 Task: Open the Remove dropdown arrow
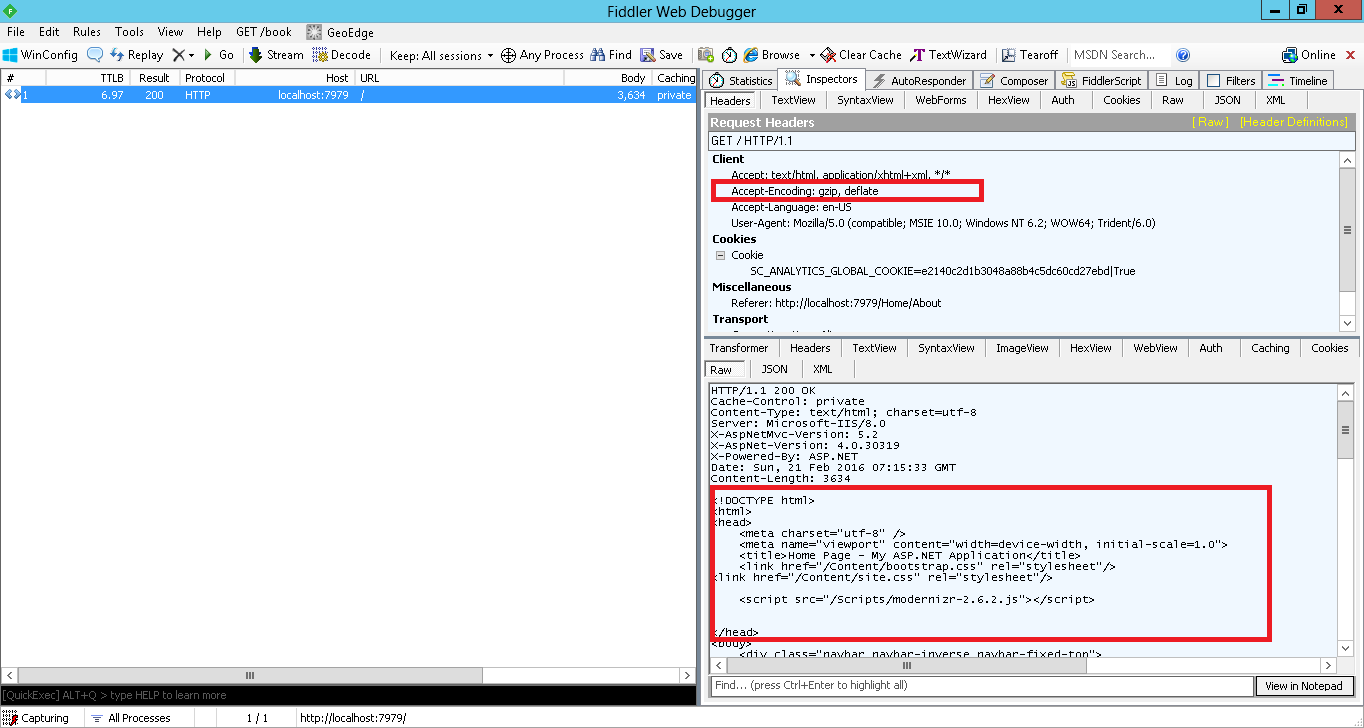pos(191,56)
